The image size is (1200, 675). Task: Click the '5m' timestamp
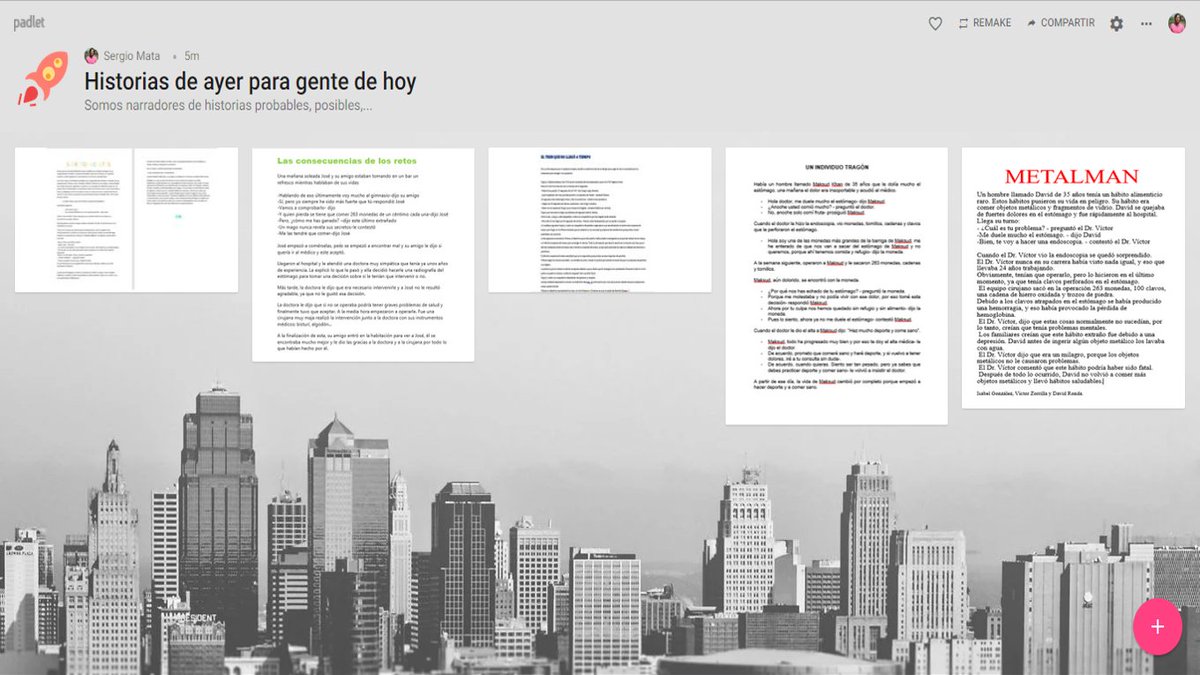click(x=191, y=56)
